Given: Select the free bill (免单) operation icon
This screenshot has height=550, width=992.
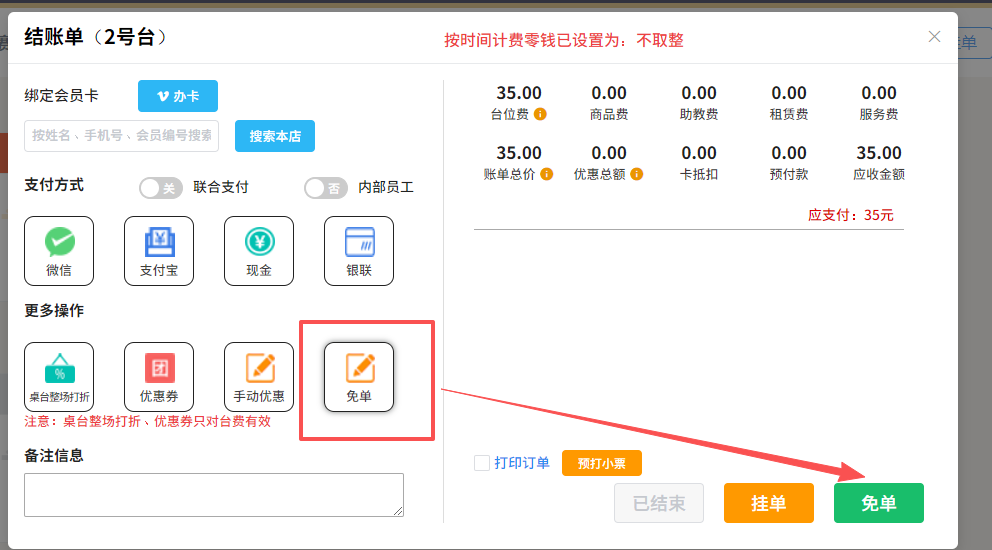Looking at the screenshot, I should click(359, 376).
